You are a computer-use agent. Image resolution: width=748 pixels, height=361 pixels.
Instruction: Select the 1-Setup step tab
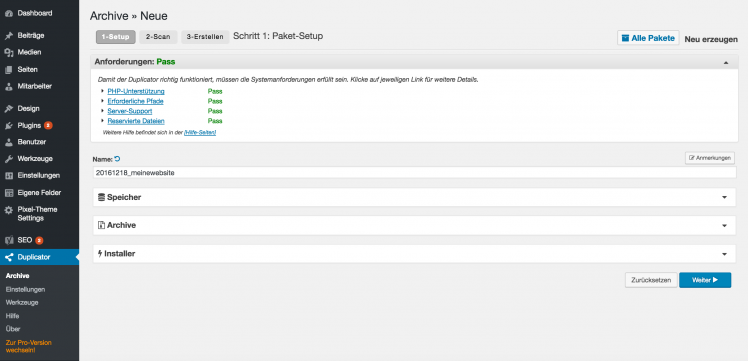coord(115,37)
